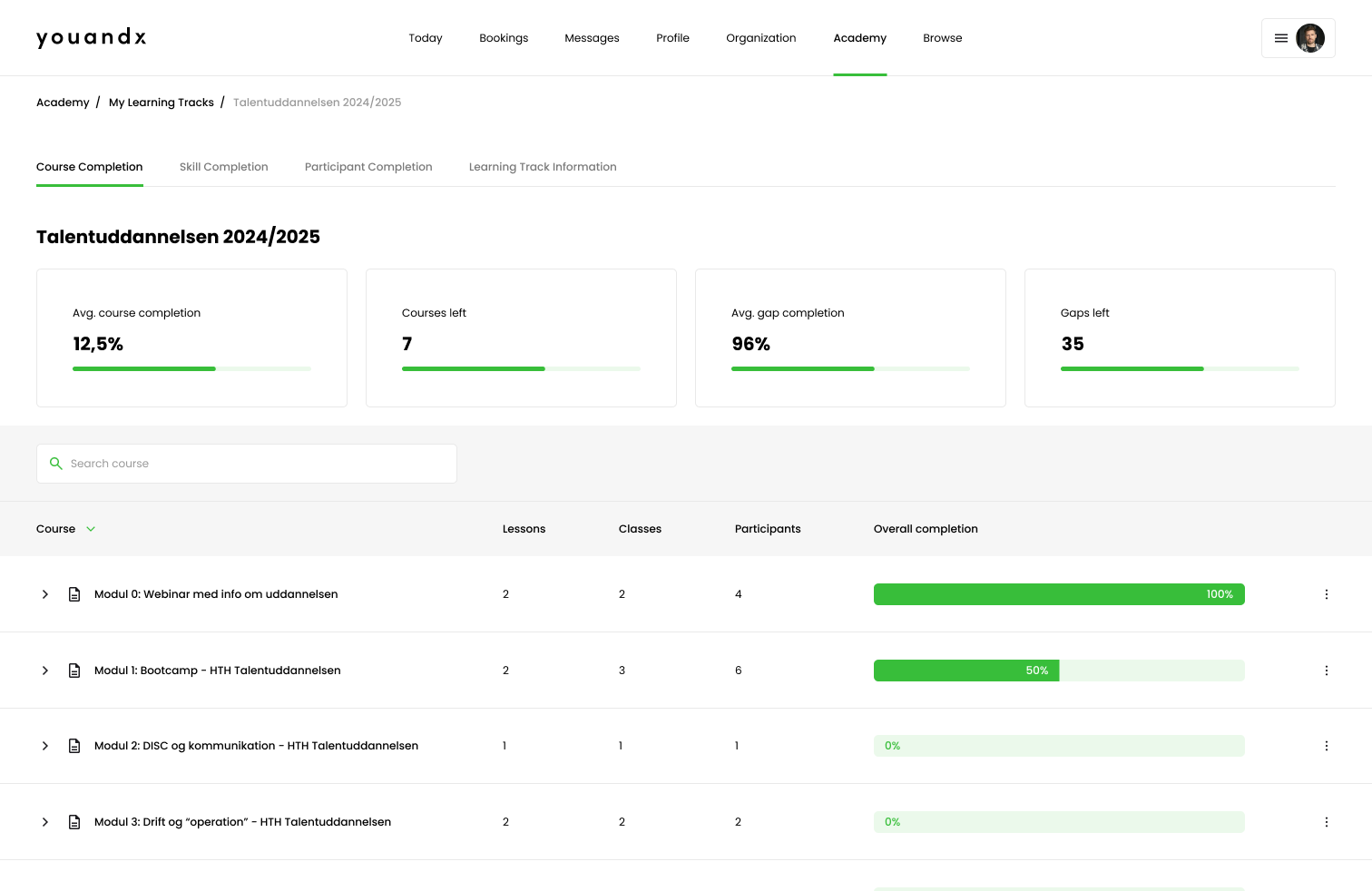Open more options for Modul 0 Webinar
The width and height of the screenshot is (1372, 891).
(x=1327, y=594)
